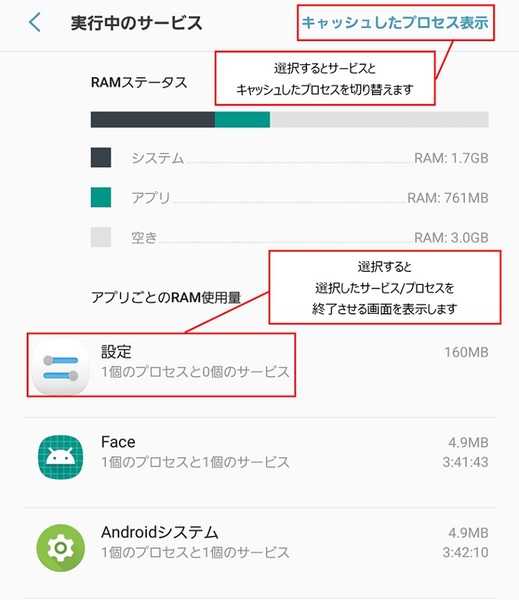Tap the Androidシステム gear icon
This screenshot has width=519, height=600.
tap(60, 548)
